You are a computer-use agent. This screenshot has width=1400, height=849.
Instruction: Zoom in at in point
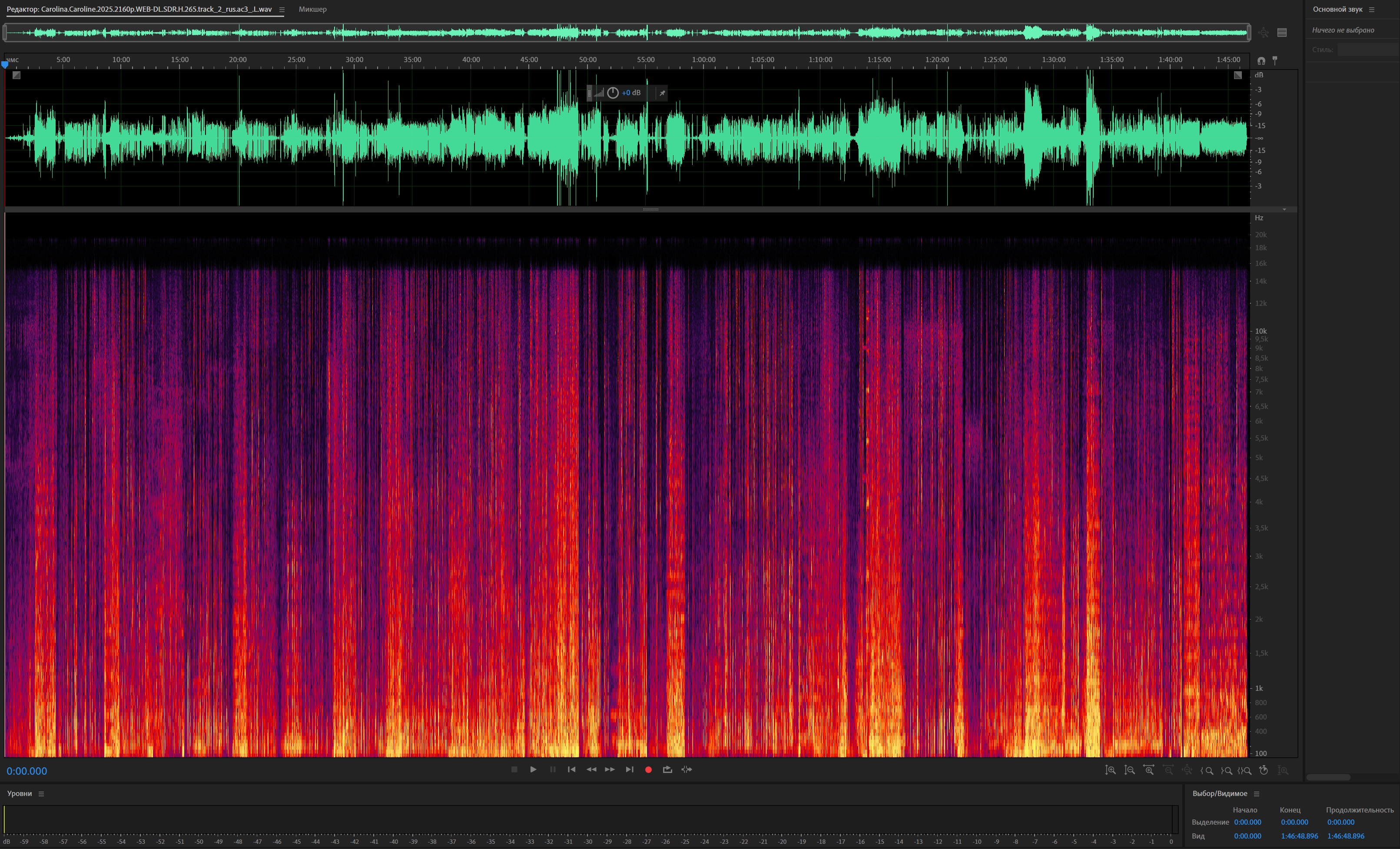tap(1207, 771)
